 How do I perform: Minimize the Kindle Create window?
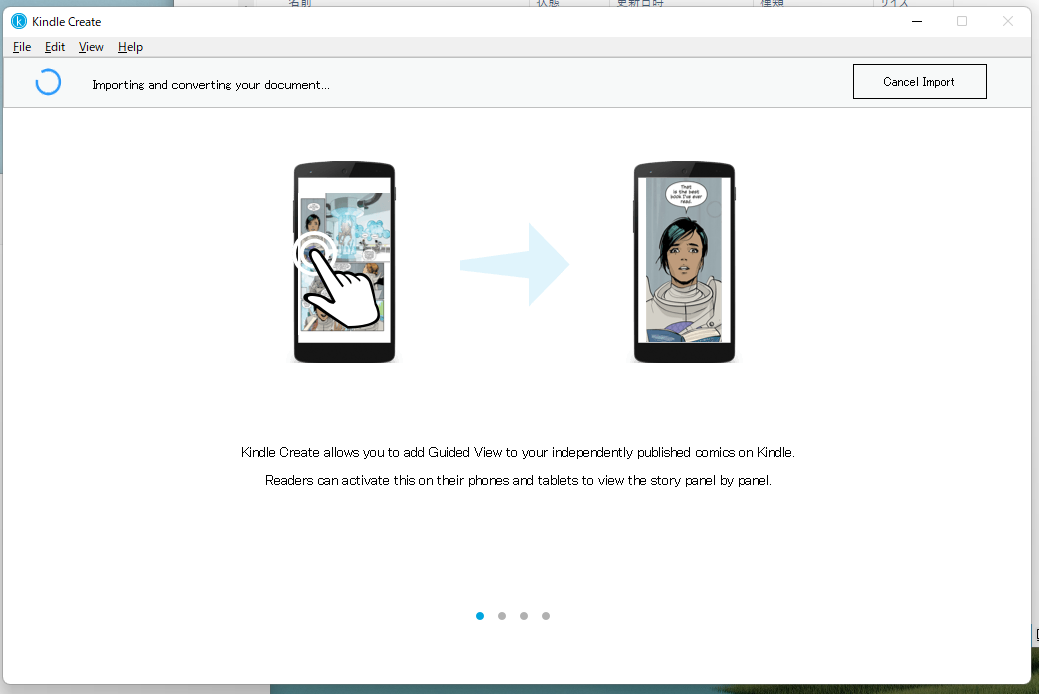(x=917, y=21)
